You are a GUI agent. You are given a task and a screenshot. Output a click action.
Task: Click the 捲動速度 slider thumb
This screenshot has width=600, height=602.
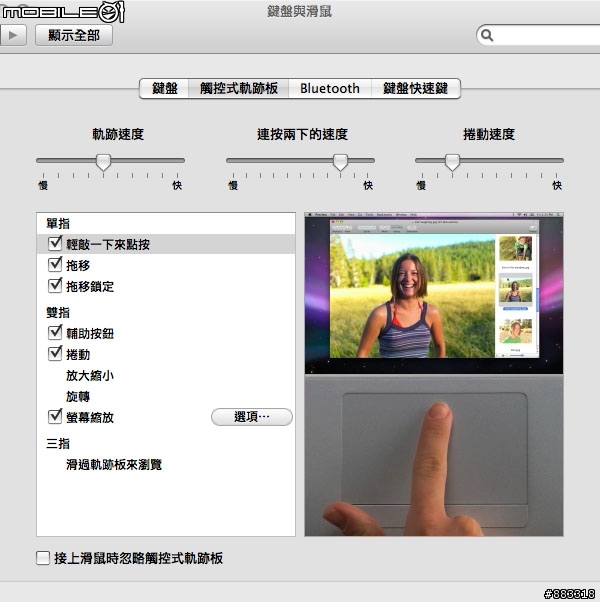coord(452,162)
